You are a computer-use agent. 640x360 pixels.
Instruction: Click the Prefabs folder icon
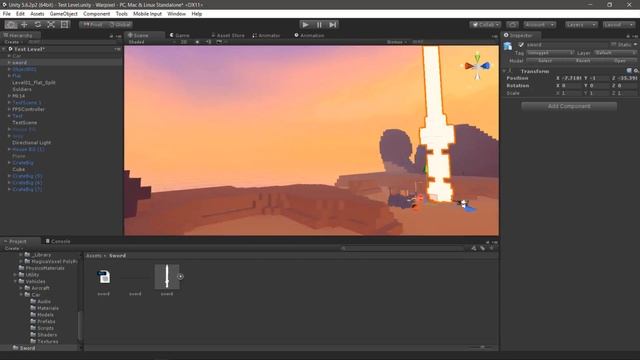click(x=33, y=321)
